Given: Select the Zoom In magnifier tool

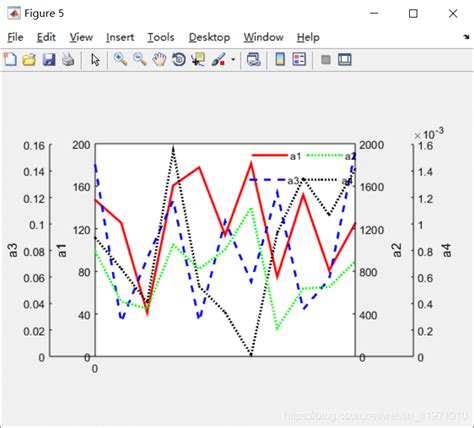Looking at the screenshot, I should coord(120,60).
